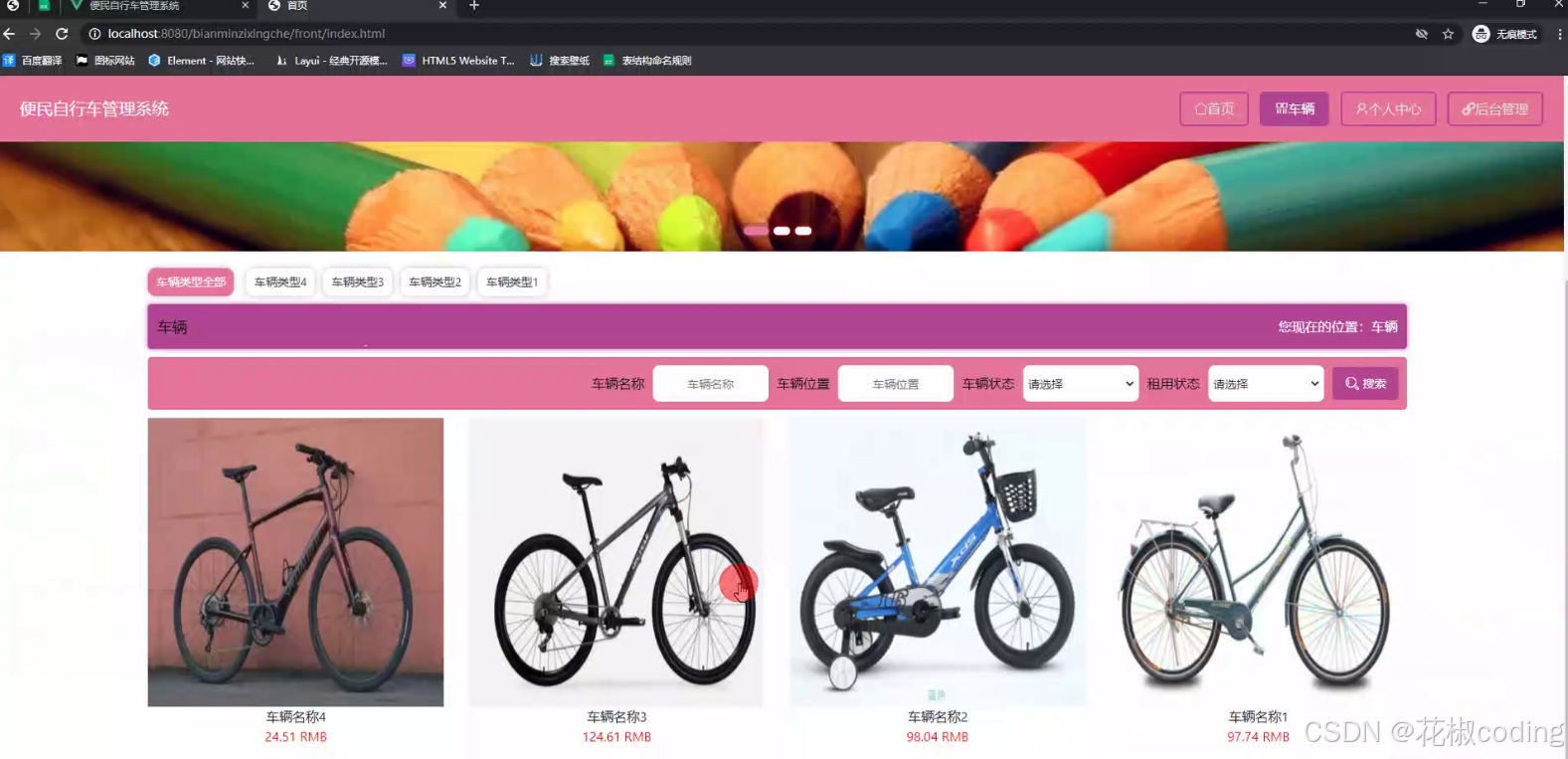Click the 车辆名称4 title text

pyautogui.click(x=295, y=717)
